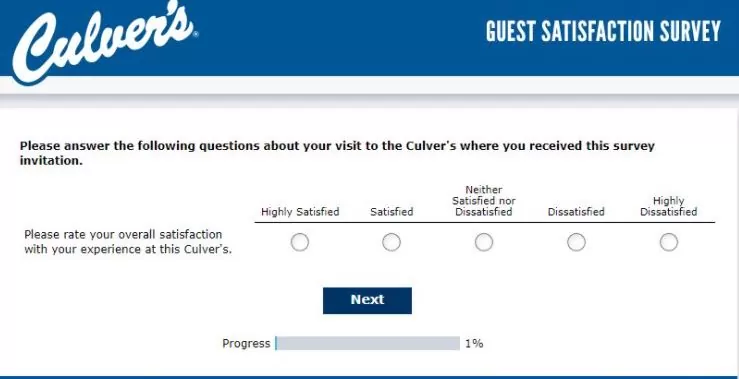Select the Highly Dissatisfied radio button
The image size is (739, 379).
[668, 242]
